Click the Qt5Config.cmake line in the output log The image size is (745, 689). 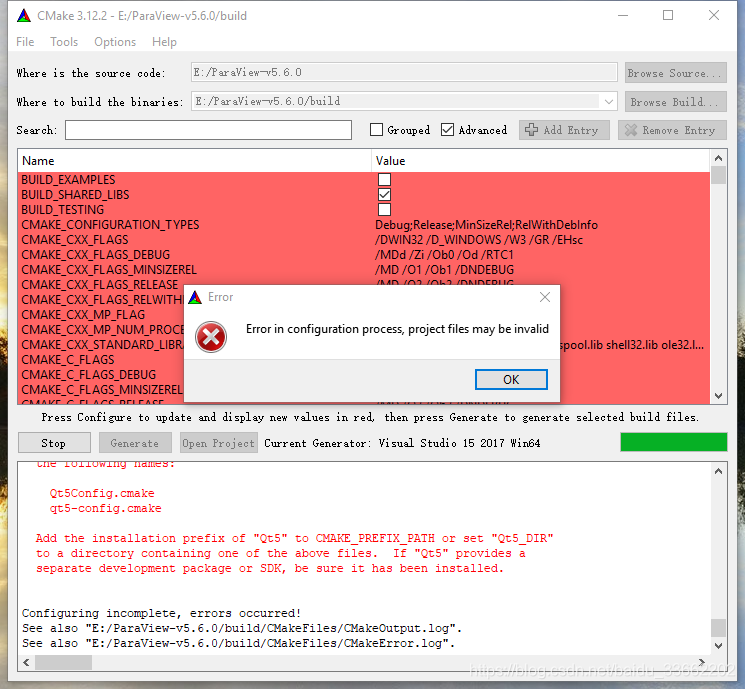tap(102, 493)
